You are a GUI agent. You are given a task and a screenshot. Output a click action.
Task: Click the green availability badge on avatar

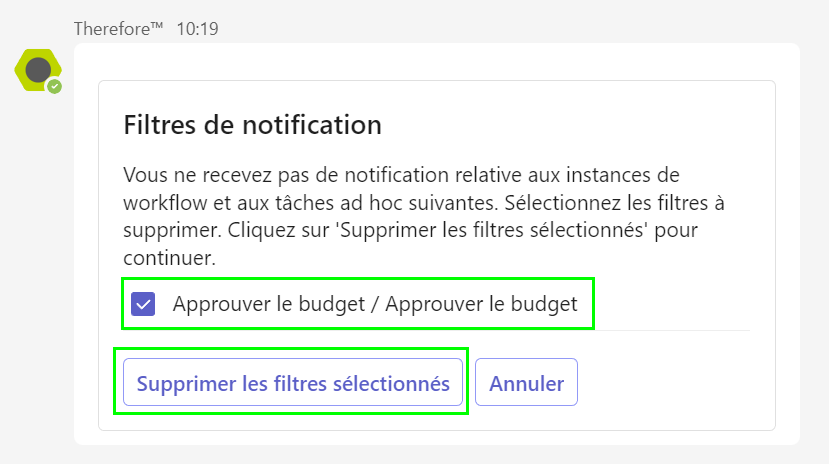tap(54, 87)
